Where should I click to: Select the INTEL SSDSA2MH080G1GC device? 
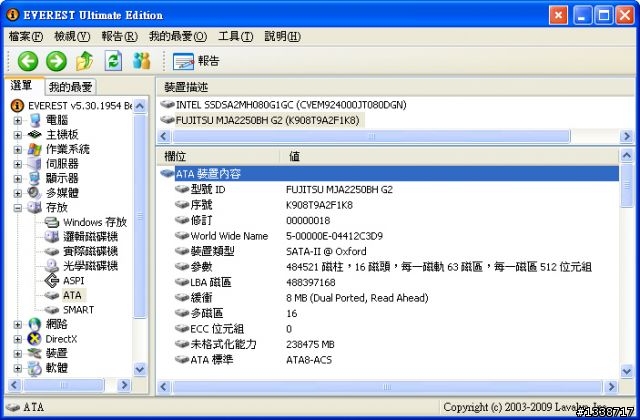[x=291, y=105]
